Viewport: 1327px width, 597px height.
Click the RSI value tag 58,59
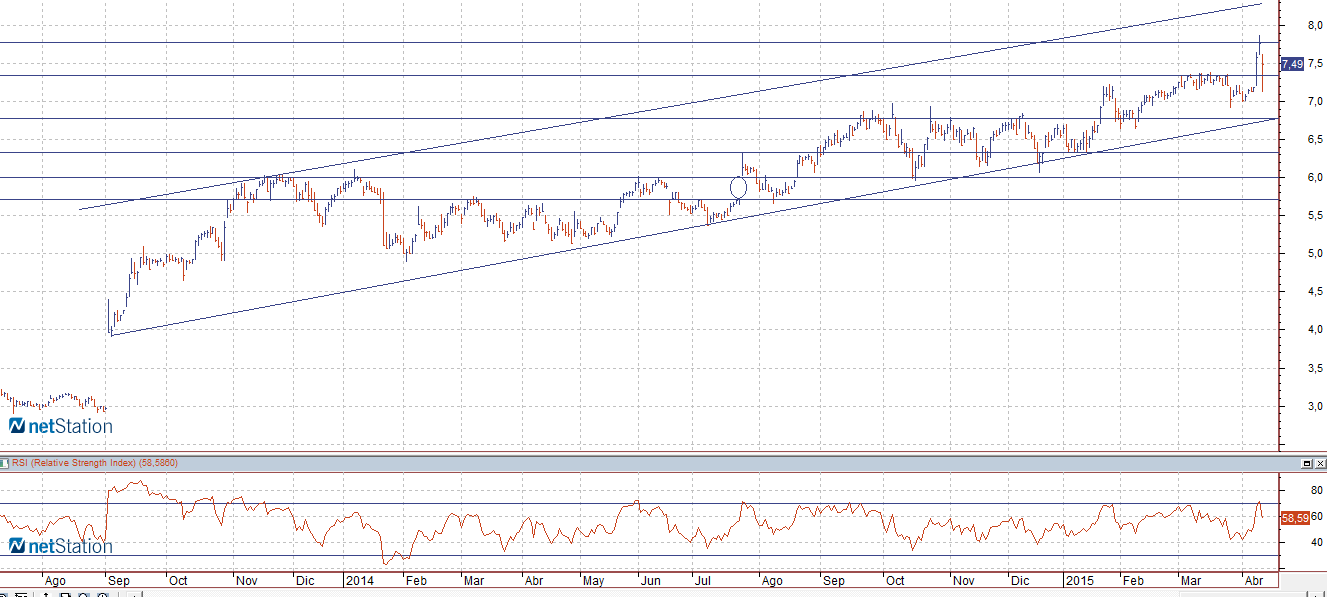[1294, 518]
